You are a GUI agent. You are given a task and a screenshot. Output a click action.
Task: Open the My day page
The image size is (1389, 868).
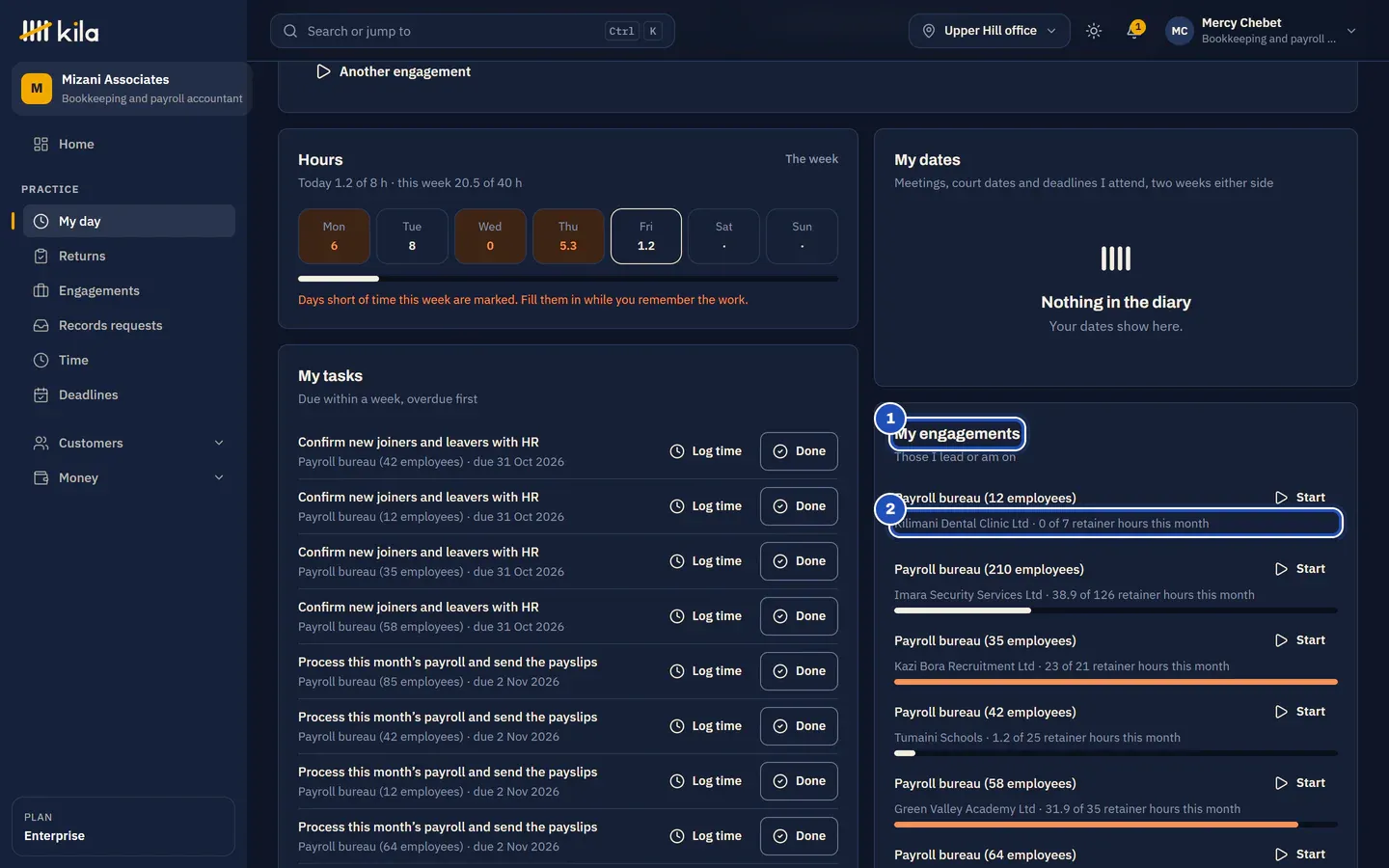129,221
